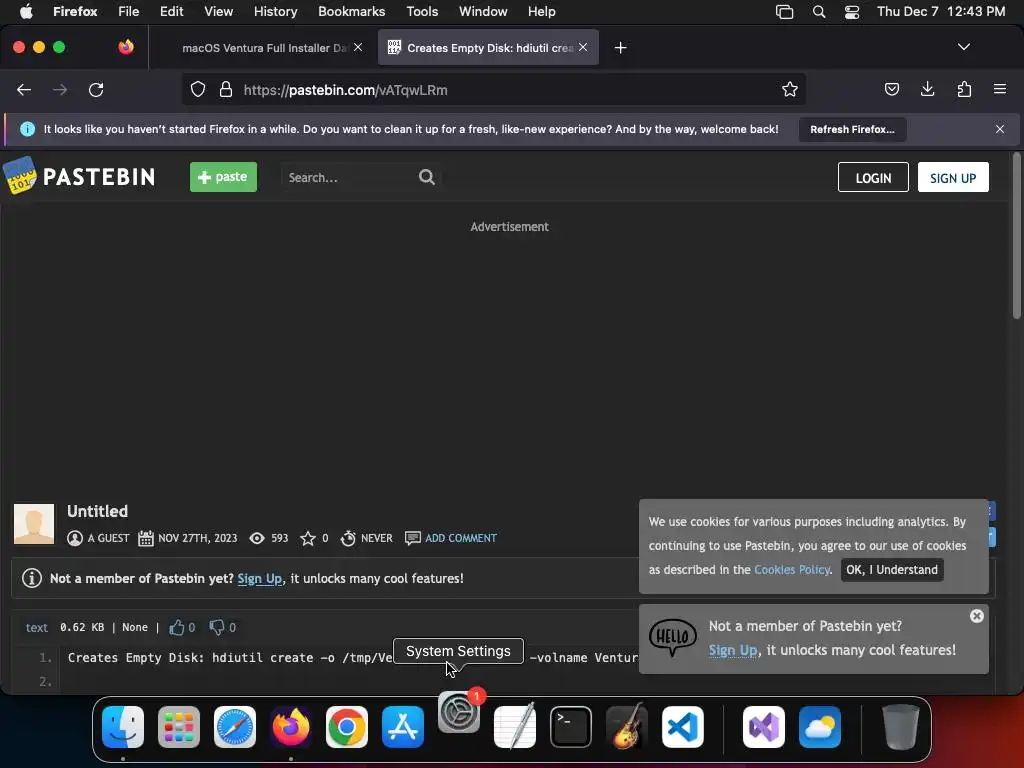Launch Visual Studio Code from the Dock
The image size is (1024, 768).
[682, 727]
